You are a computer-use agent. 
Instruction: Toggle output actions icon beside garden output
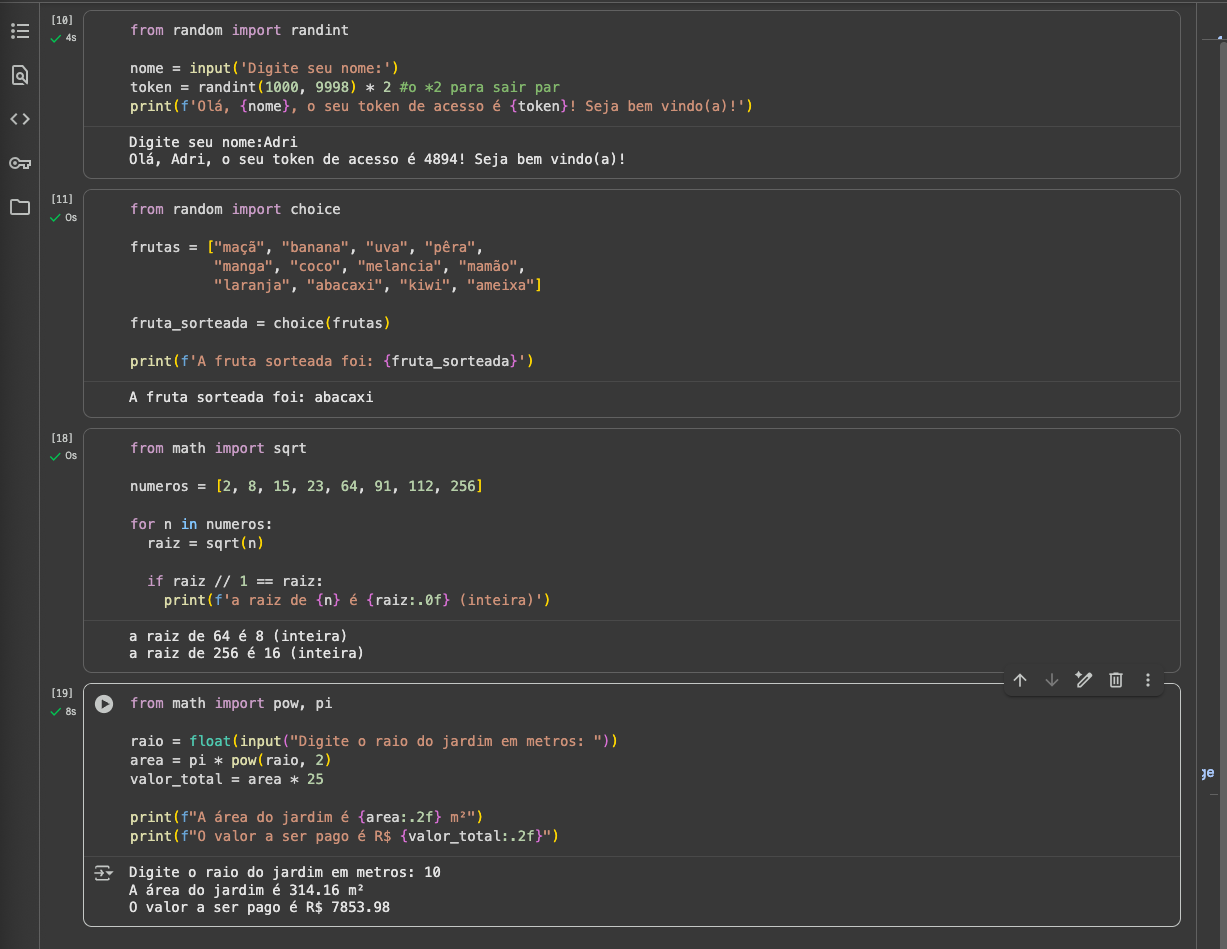pos(104,873)
